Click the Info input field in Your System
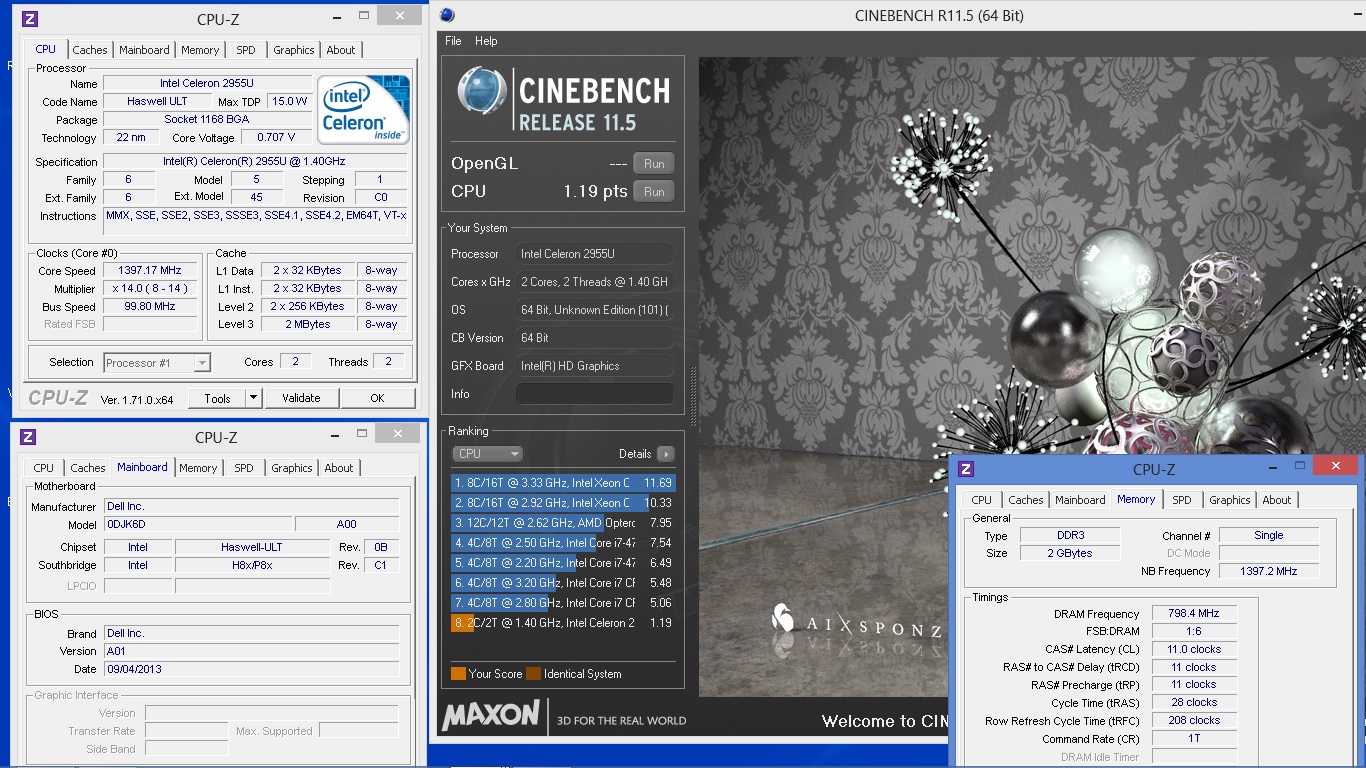The width and height of the screenshot is (1366, 768). [595, 394]
